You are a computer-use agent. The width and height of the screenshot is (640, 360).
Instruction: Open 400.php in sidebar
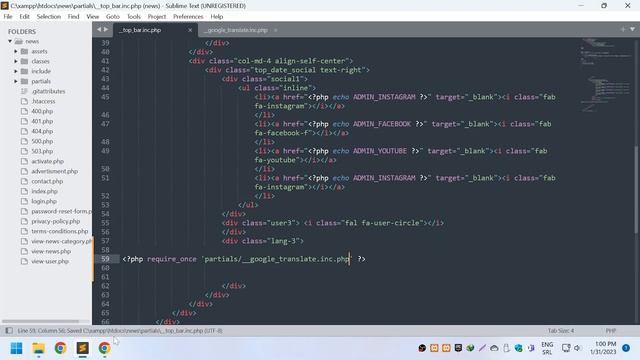[42, 111]
